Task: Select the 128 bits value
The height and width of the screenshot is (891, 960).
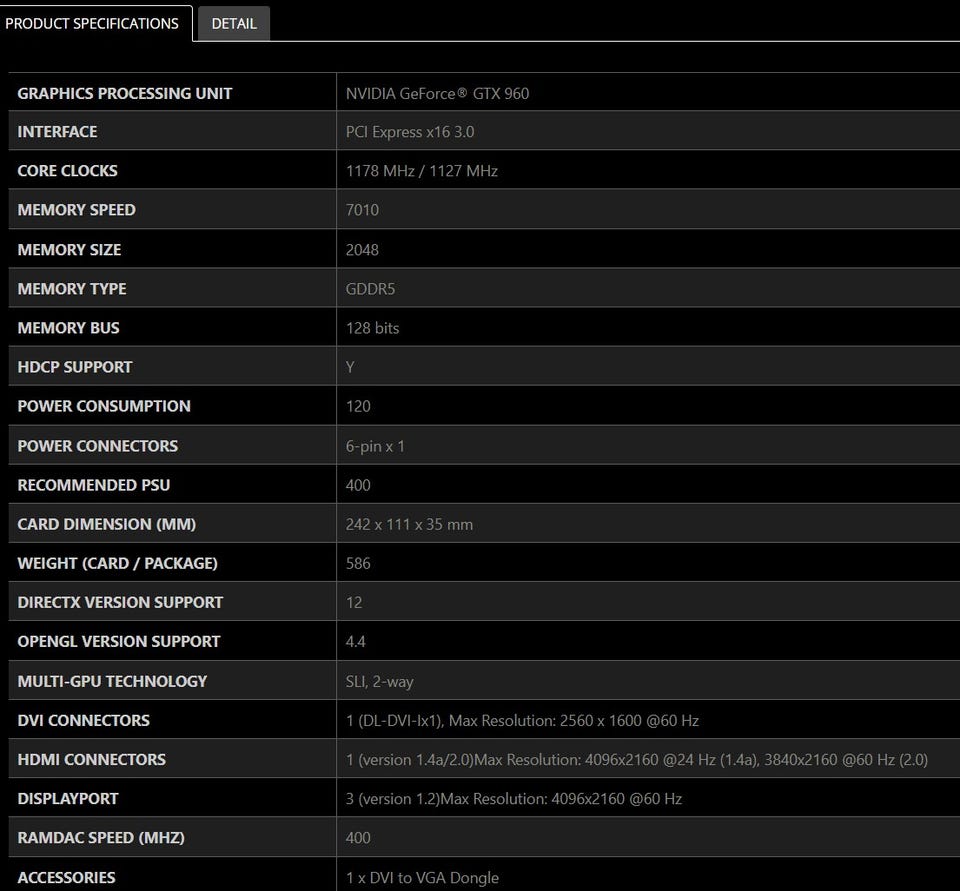Action: pyautogui.click(x=372, y=328)
